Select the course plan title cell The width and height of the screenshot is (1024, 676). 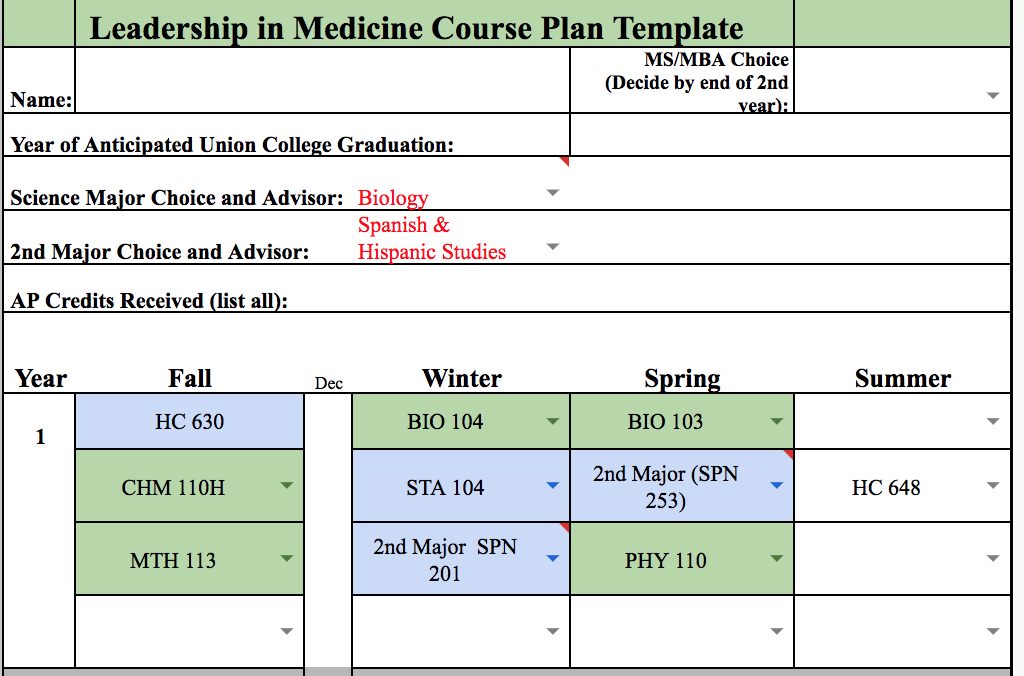tap(417, 26)
